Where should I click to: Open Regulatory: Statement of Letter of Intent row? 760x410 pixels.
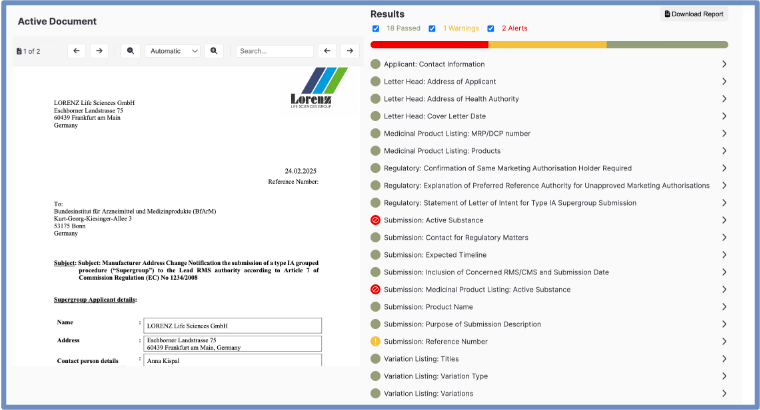click(549, 203)
